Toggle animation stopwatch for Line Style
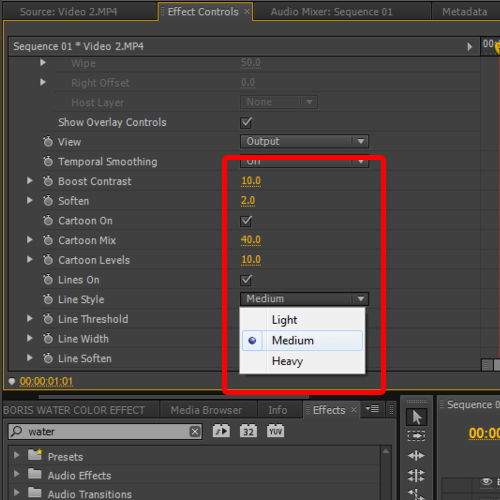 coord(48,299)
